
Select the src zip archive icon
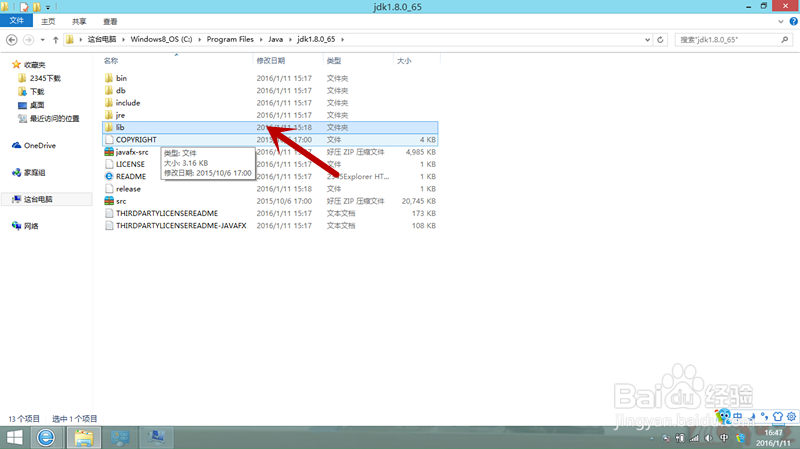109,201
